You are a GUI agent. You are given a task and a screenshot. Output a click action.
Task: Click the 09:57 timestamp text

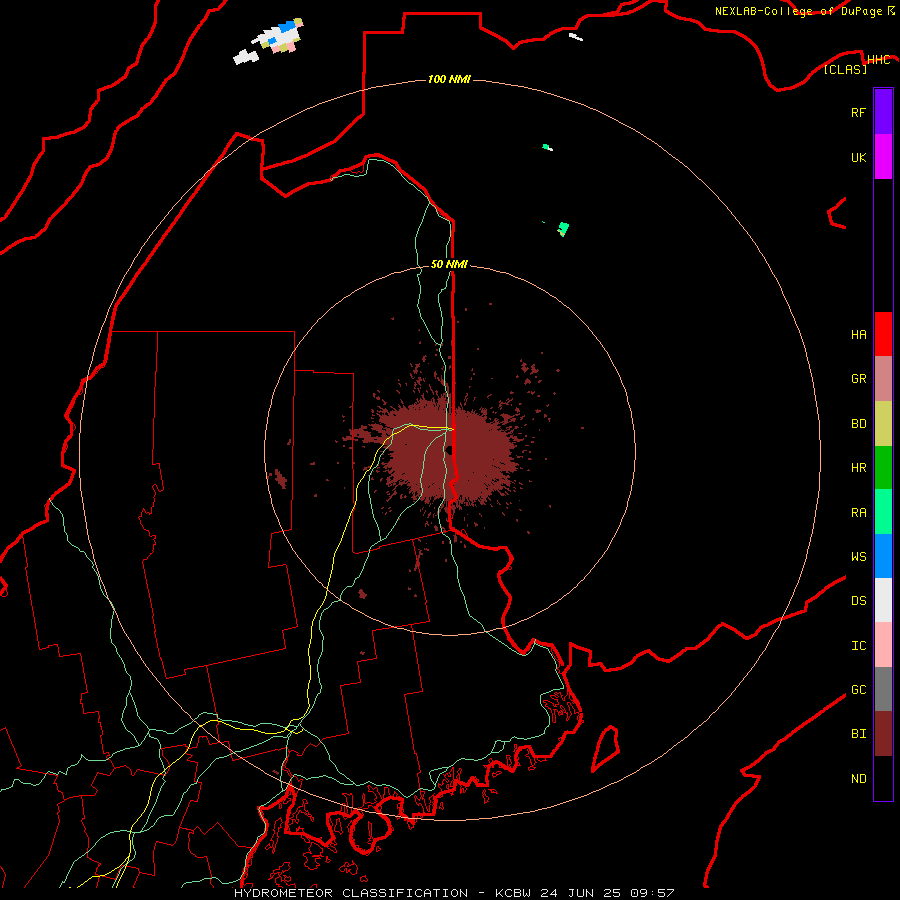pos(652,893)
